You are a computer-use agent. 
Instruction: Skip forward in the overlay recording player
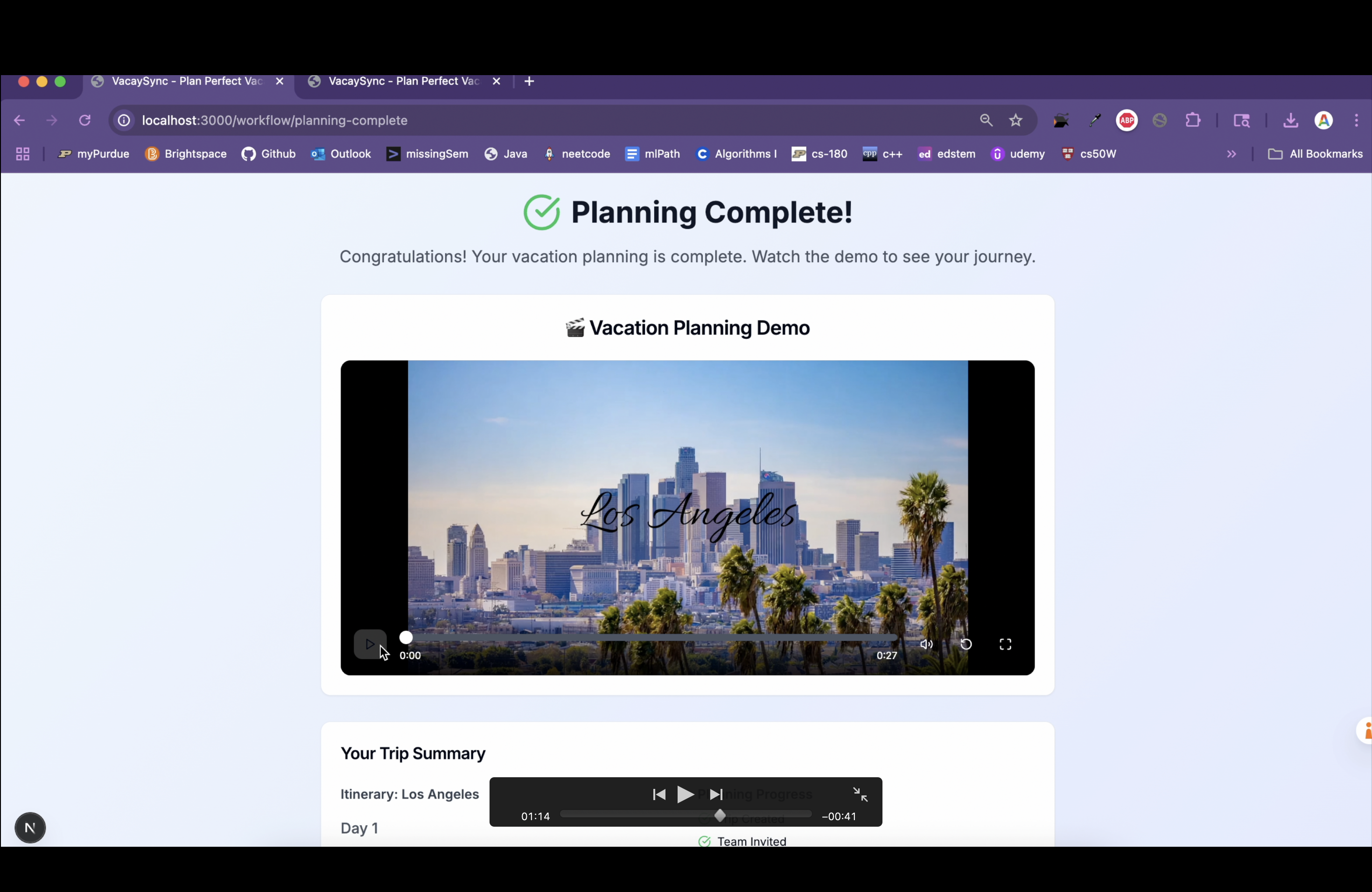pyautogui.click(x=716, y=794)
